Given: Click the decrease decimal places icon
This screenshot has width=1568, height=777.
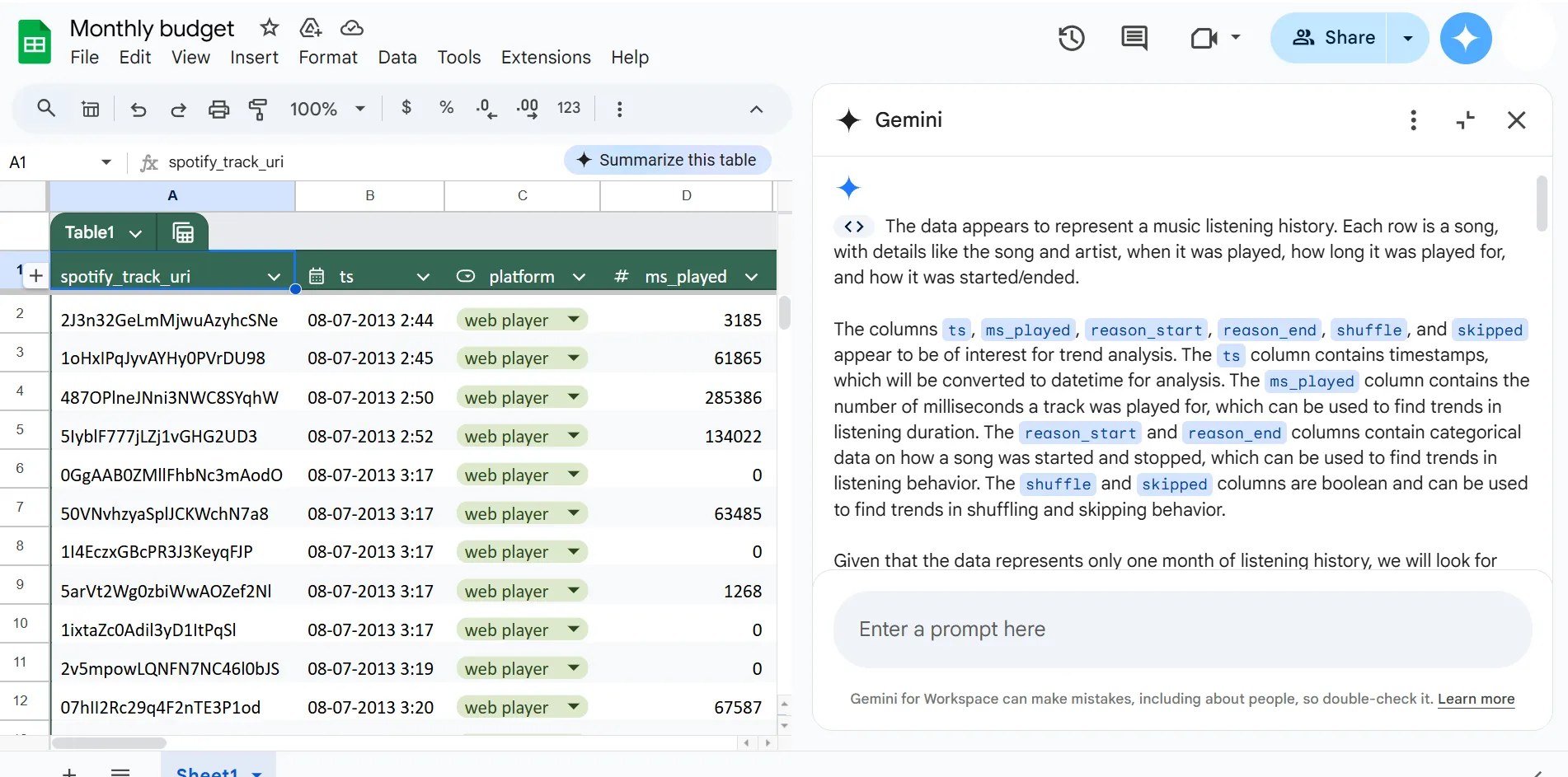Looking at the screenshot, I should (486, 109).
